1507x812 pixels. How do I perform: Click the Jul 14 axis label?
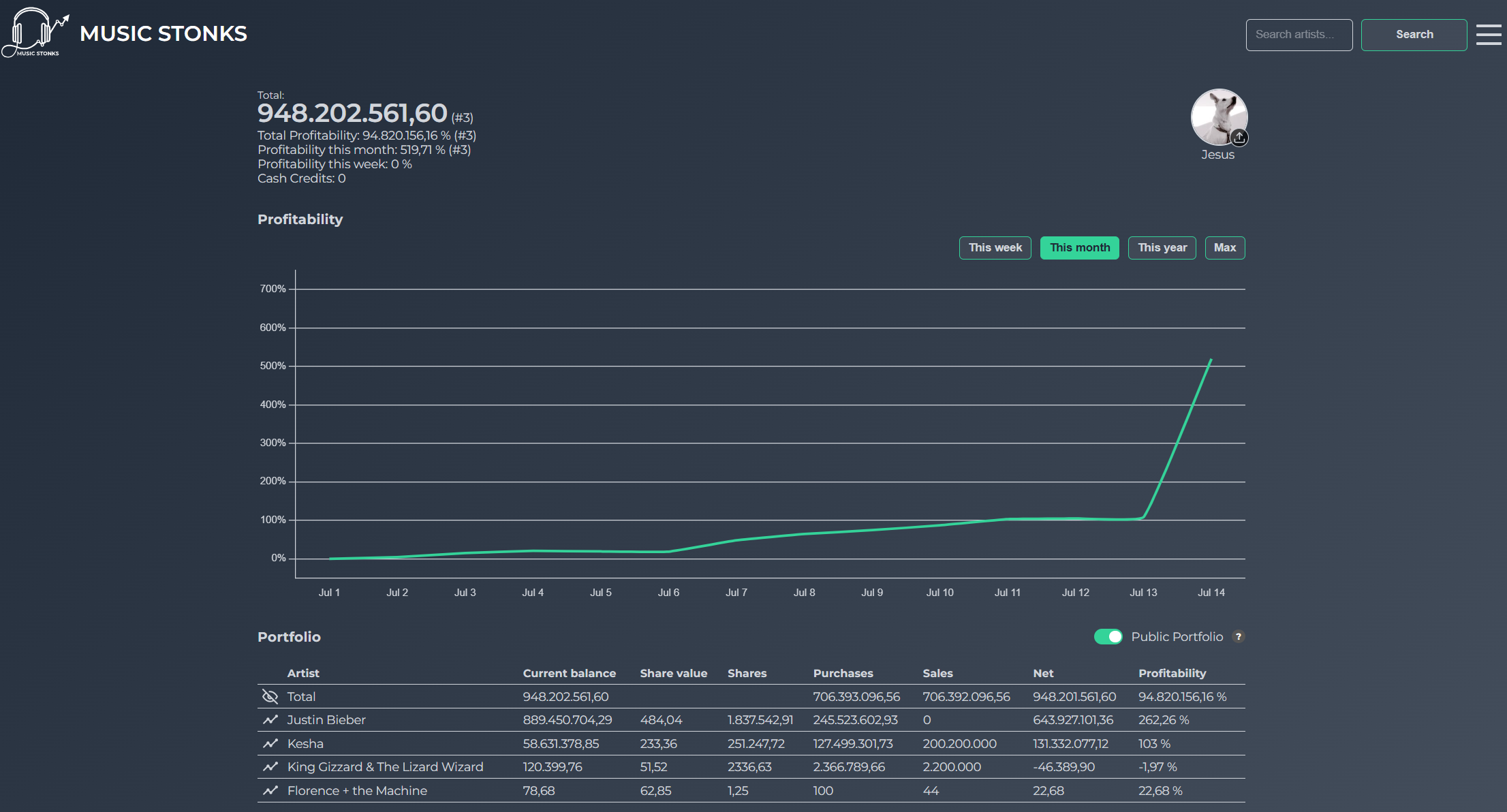coord(1211,593)
